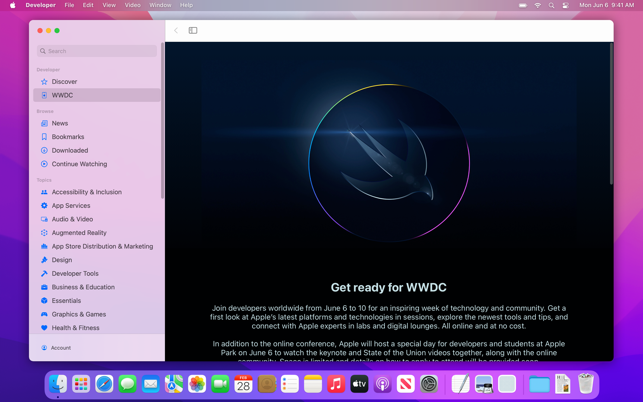Toggle the sidebar visibility button
Viewport: 643px width, 402px height.
click(x=193, y=31)
